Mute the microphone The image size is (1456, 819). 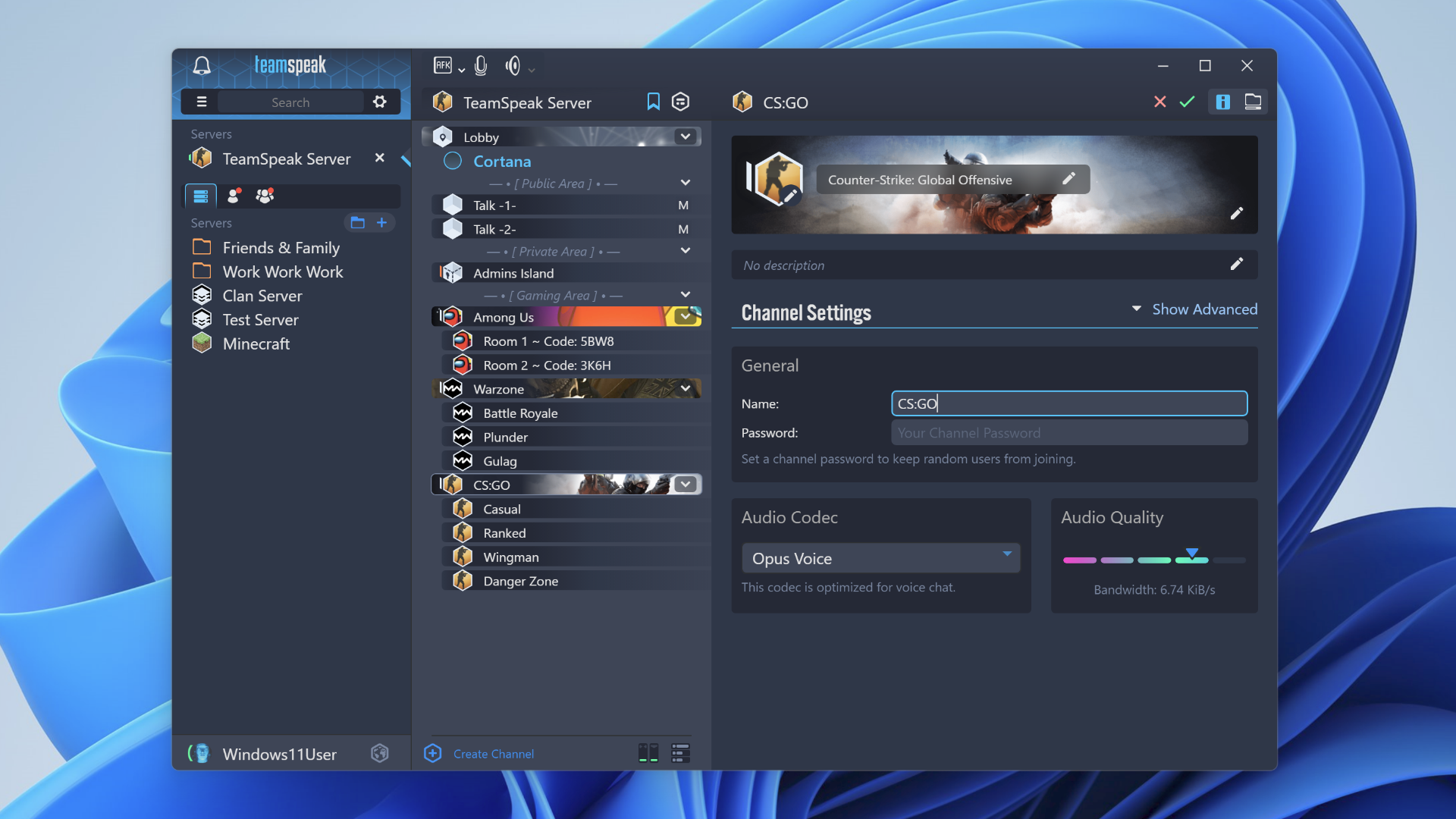(x=481, y=66)
